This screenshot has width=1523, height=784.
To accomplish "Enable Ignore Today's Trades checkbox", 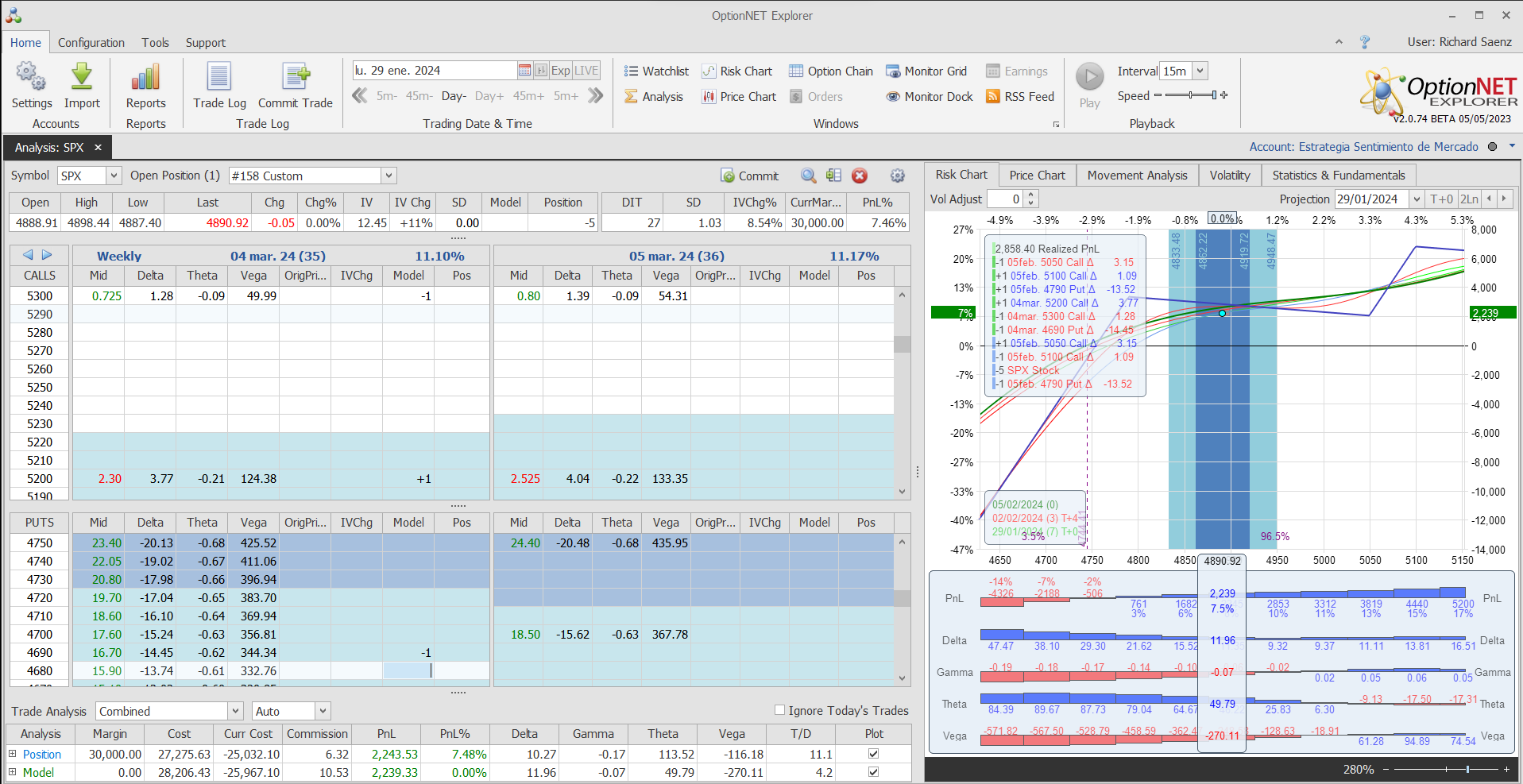I will (779, 710).
